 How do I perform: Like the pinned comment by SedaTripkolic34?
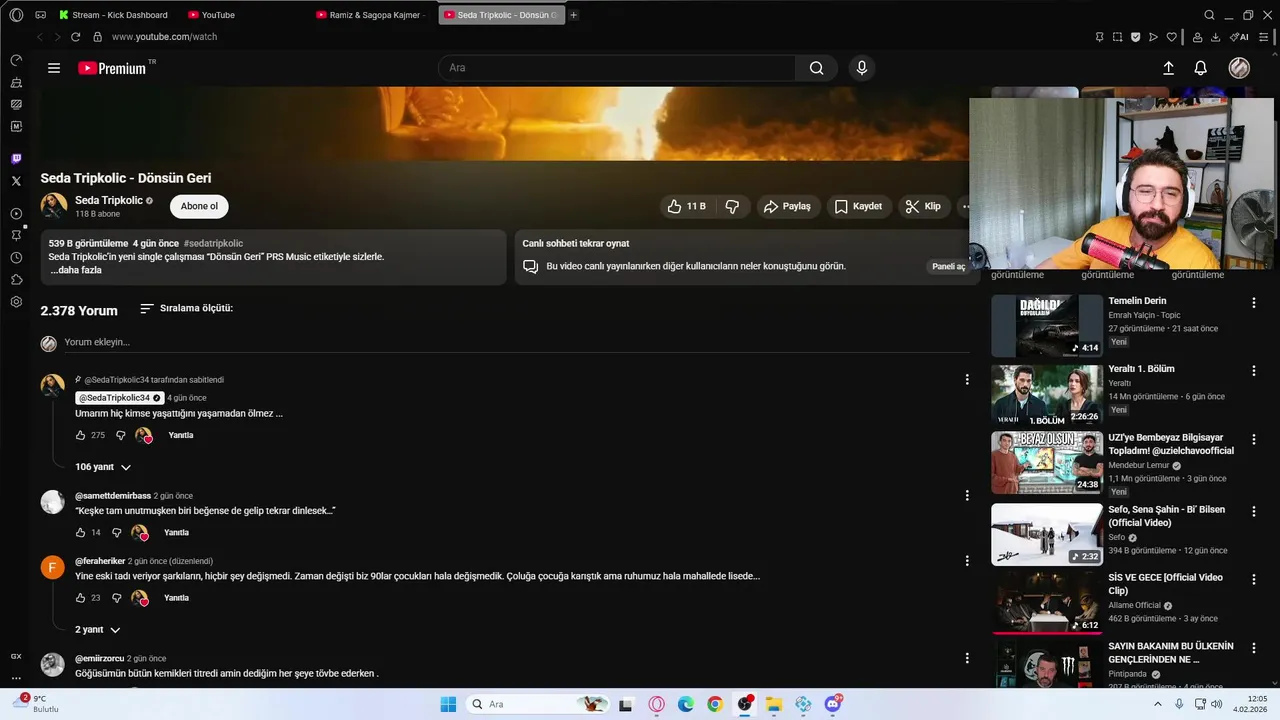[81, 436]
